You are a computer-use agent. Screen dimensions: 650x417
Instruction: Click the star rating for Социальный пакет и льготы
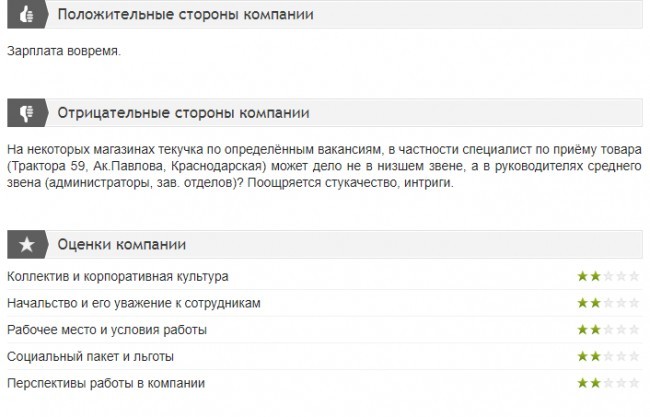coord(607,356)
